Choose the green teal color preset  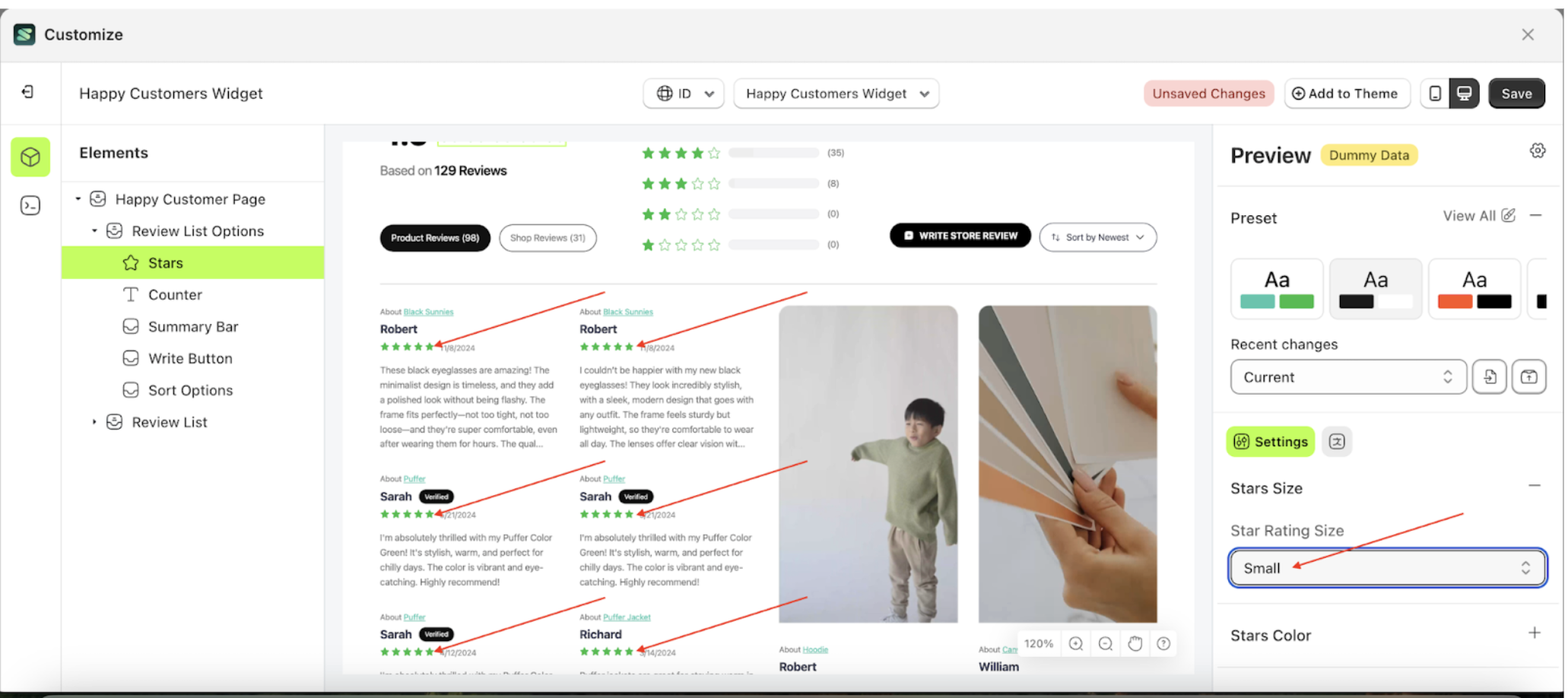(x=1277, y=289)
